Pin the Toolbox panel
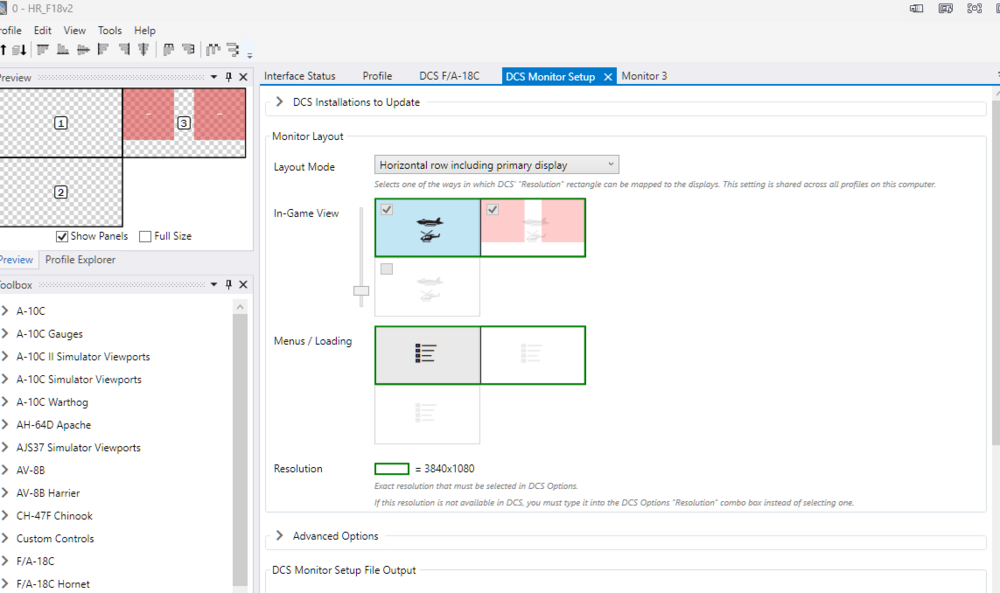Viewport: 1000px width, 593px height. click(228, 284)
